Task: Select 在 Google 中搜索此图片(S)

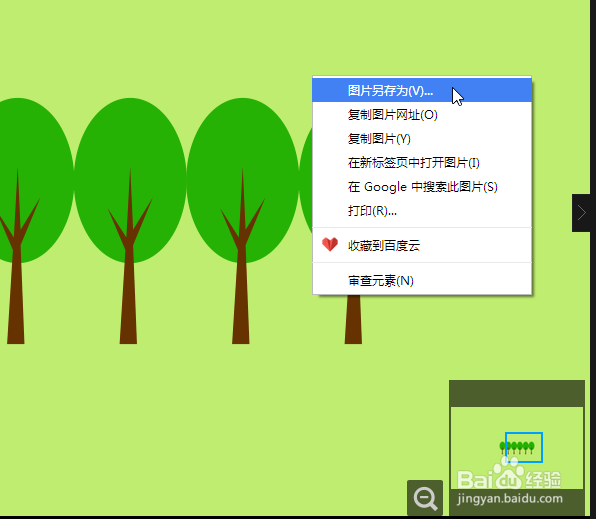Action: [x=422, y=186]
